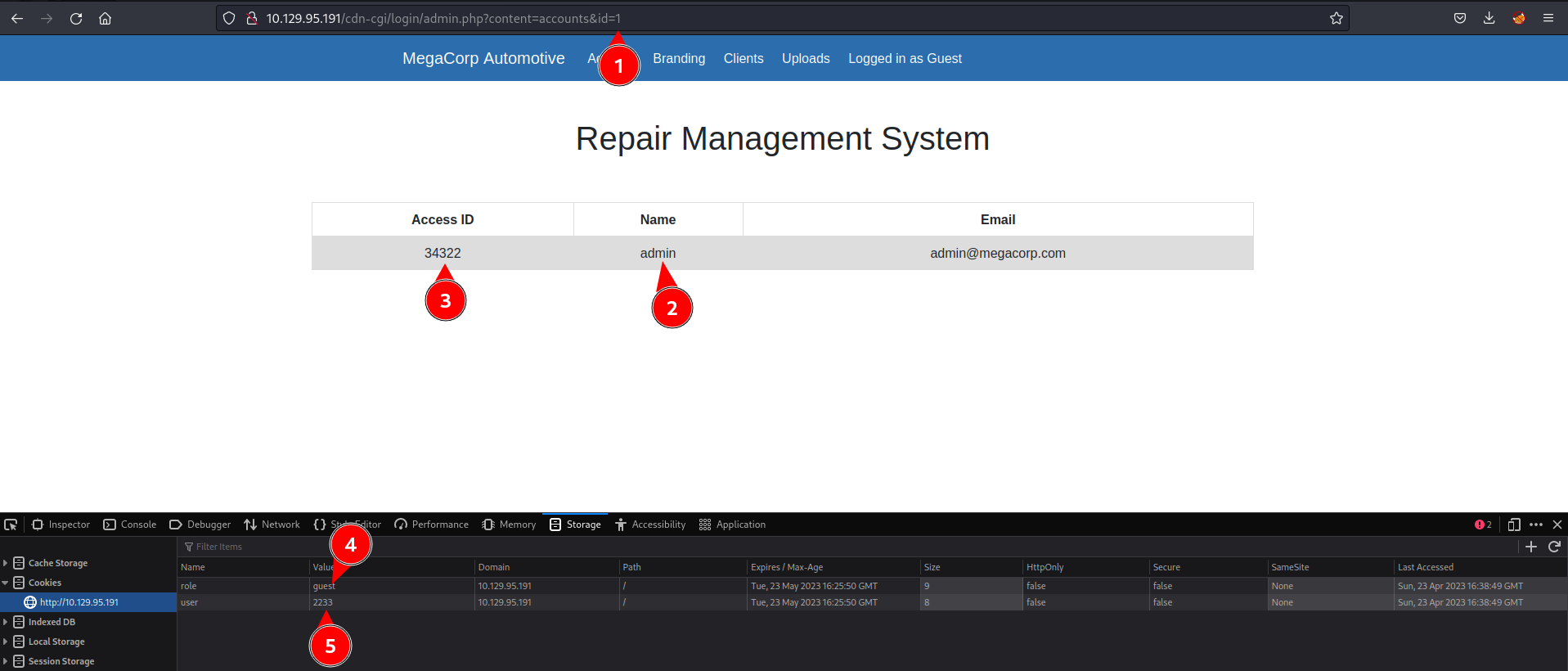
Task: Reload the current page
Action: (76, 18)
